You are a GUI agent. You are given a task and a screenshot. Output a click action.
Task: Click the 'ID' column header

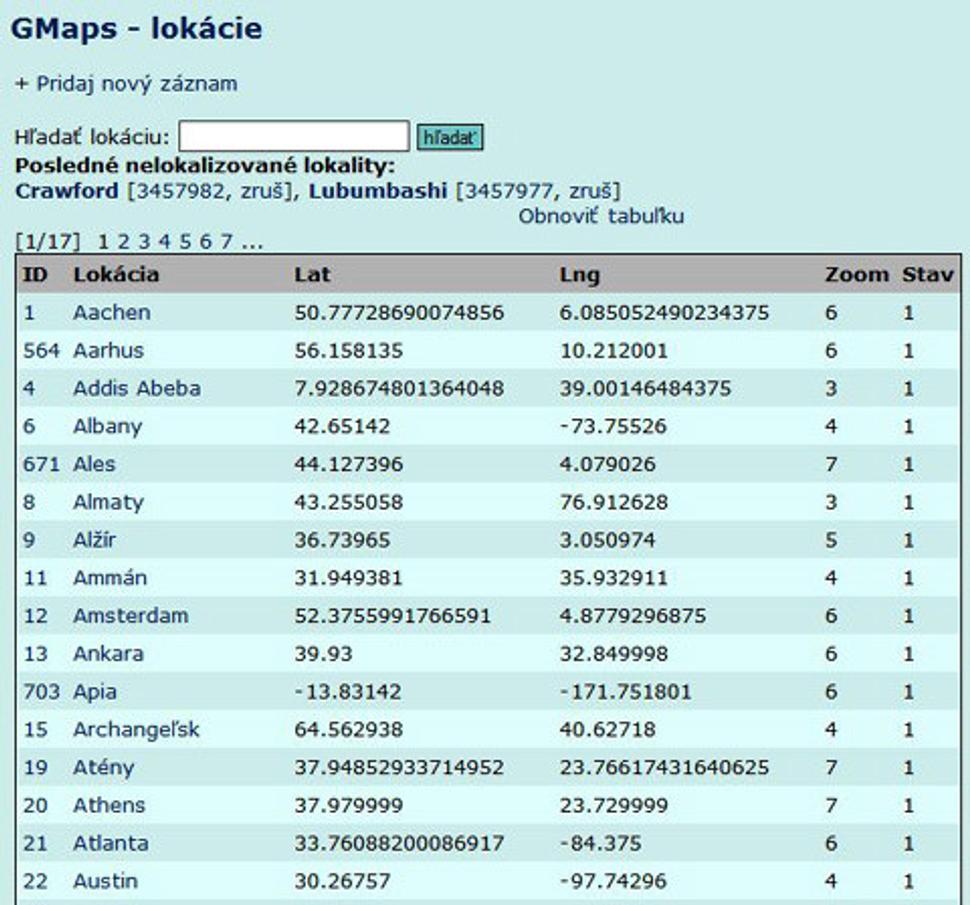35,274
